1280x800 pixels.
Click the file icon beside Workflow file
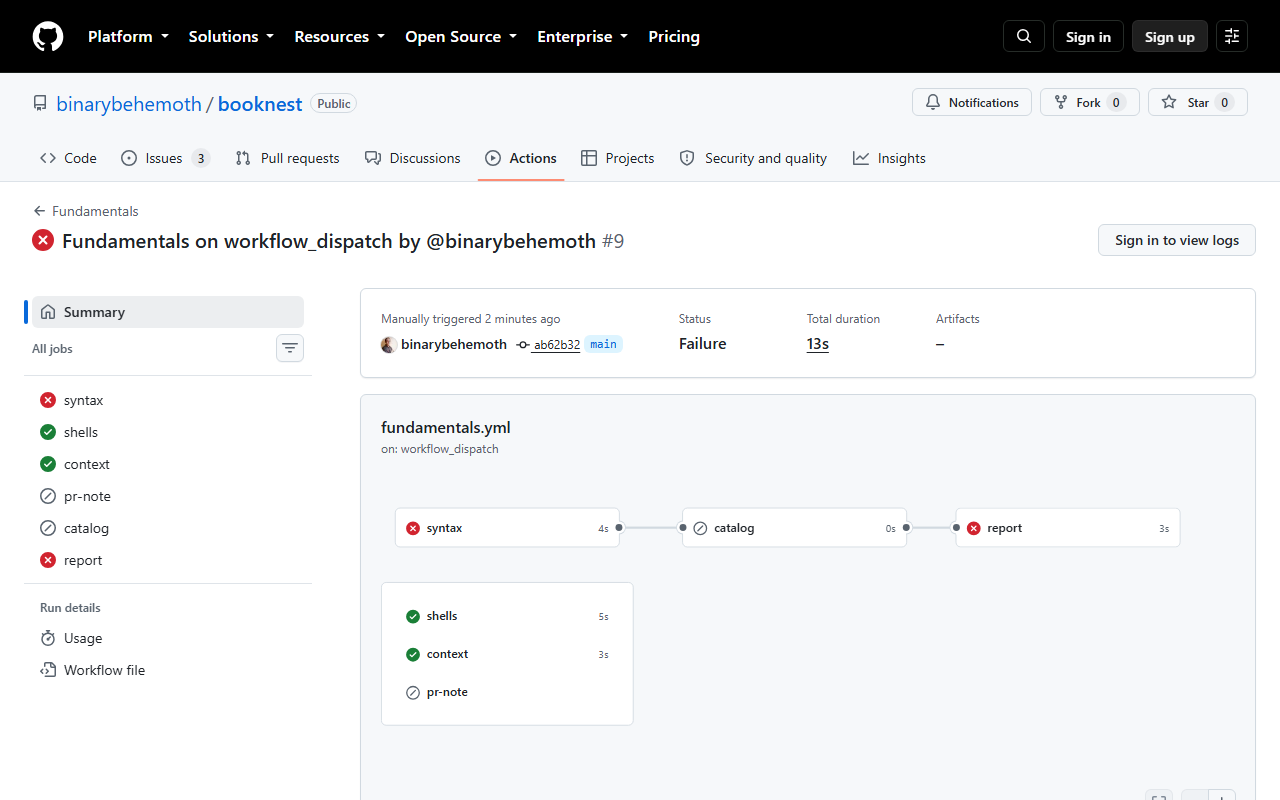point(48,670)
